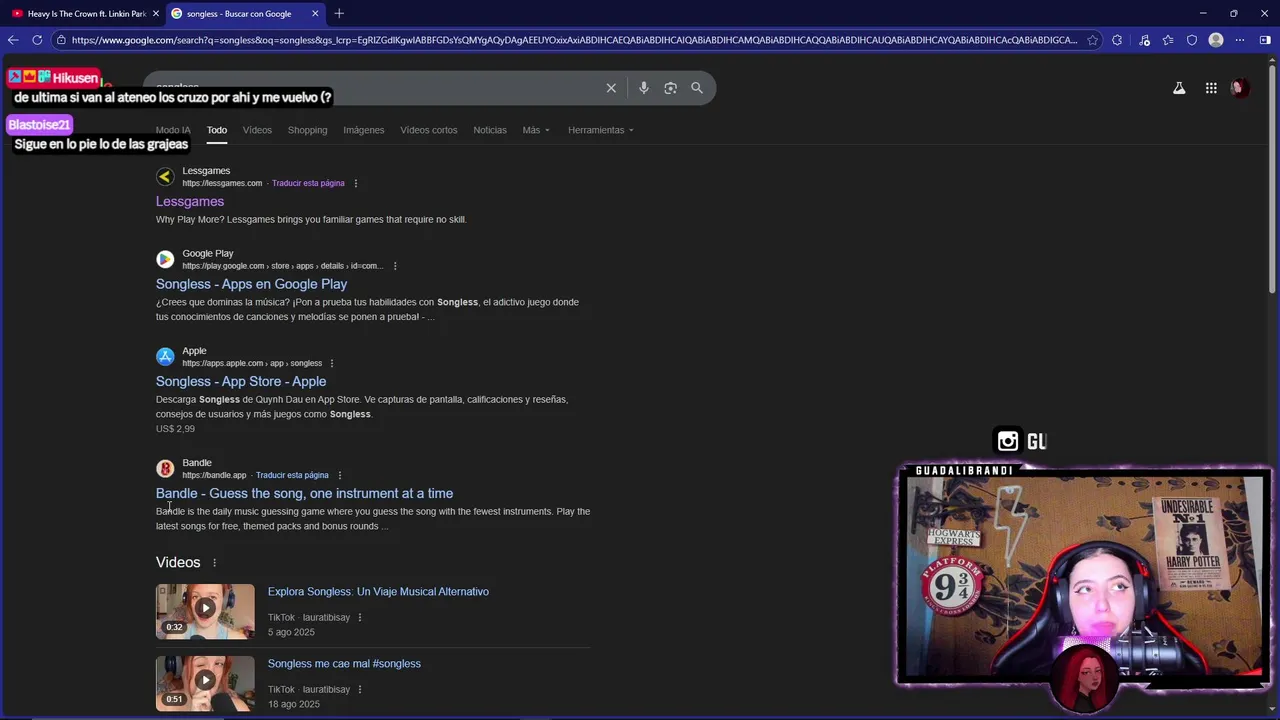The image size is (1280, 720).
Task: Translate the Bandle page
Action: [292, 475]
